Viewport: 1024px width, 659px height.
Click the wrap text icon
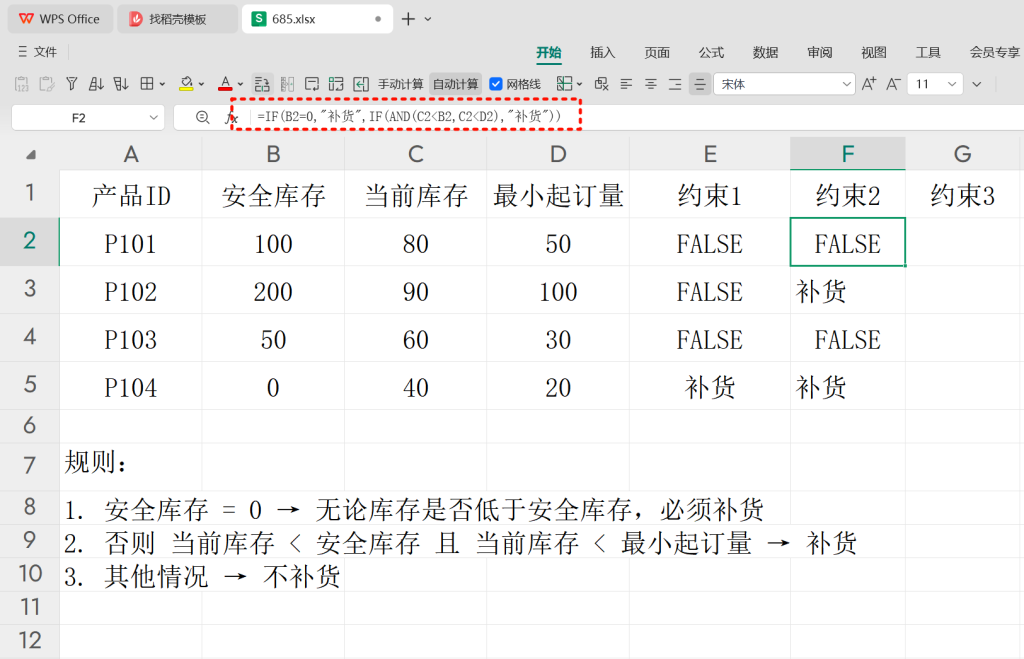(312, 84)
